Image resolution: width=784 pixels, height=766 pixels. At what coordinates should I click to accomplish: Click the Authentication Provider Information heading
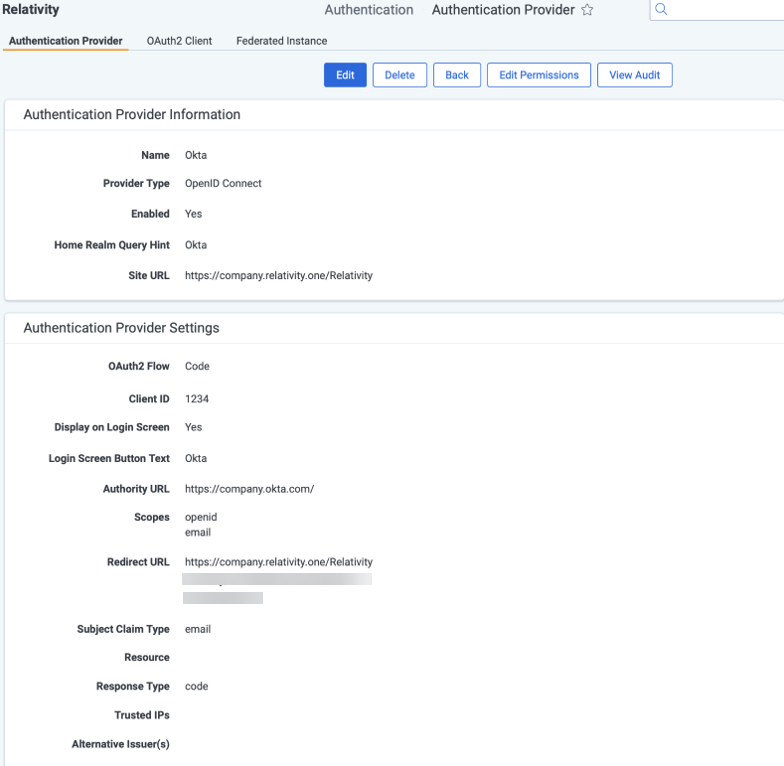132,114
